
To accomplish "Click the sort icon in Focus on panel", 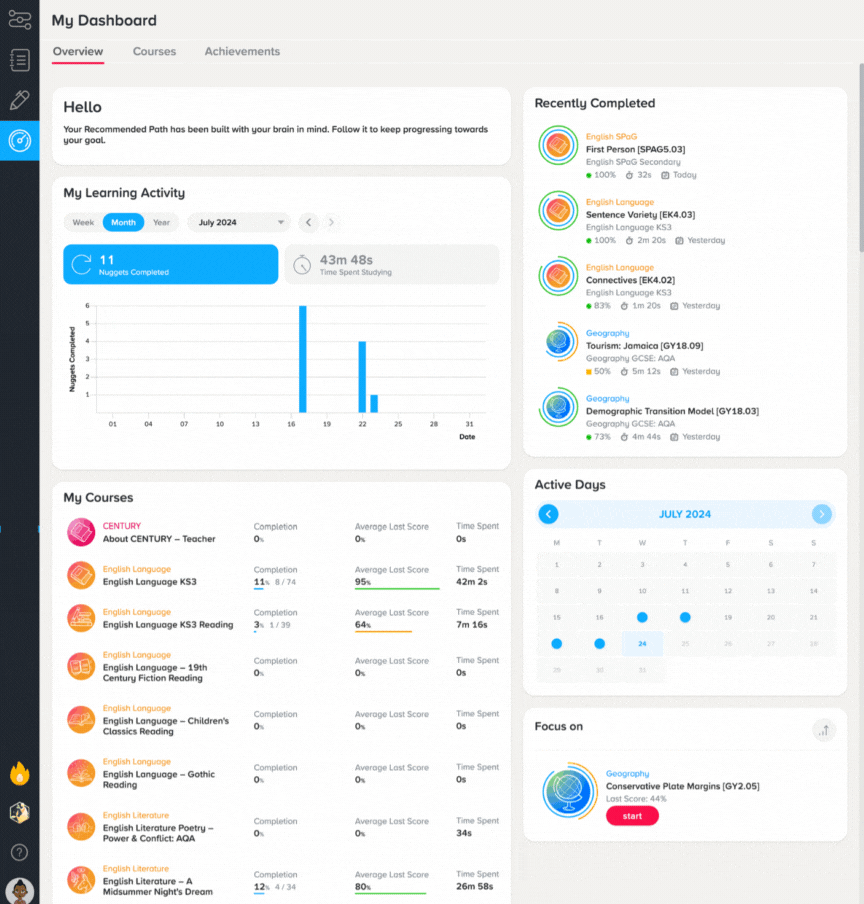I will (x=824, y=730).
